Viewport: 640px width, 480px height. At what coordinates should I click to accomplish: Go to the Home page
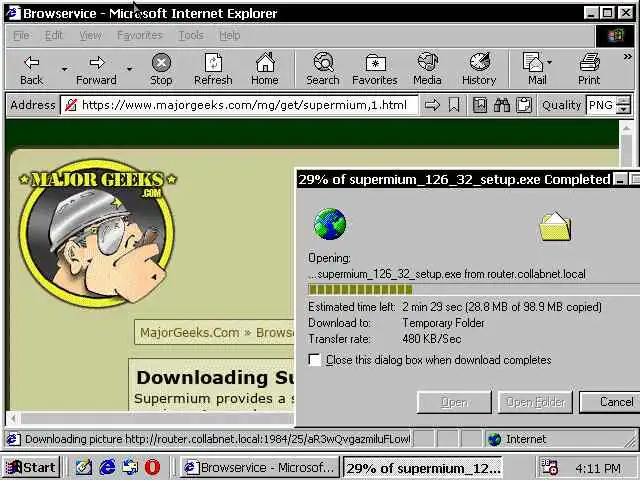tap(265, 69)
